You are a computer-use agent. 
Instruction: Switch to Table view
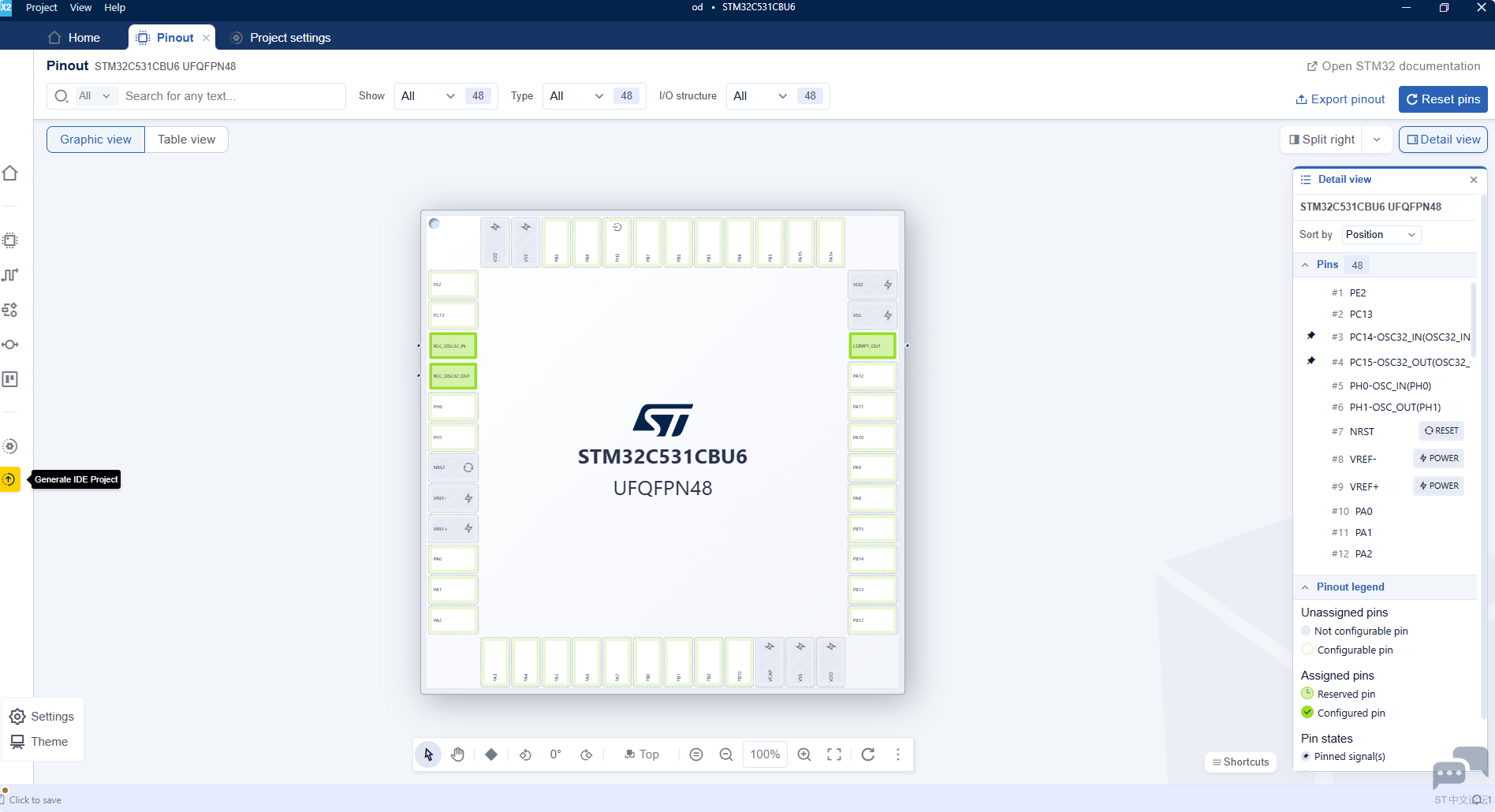186,140
